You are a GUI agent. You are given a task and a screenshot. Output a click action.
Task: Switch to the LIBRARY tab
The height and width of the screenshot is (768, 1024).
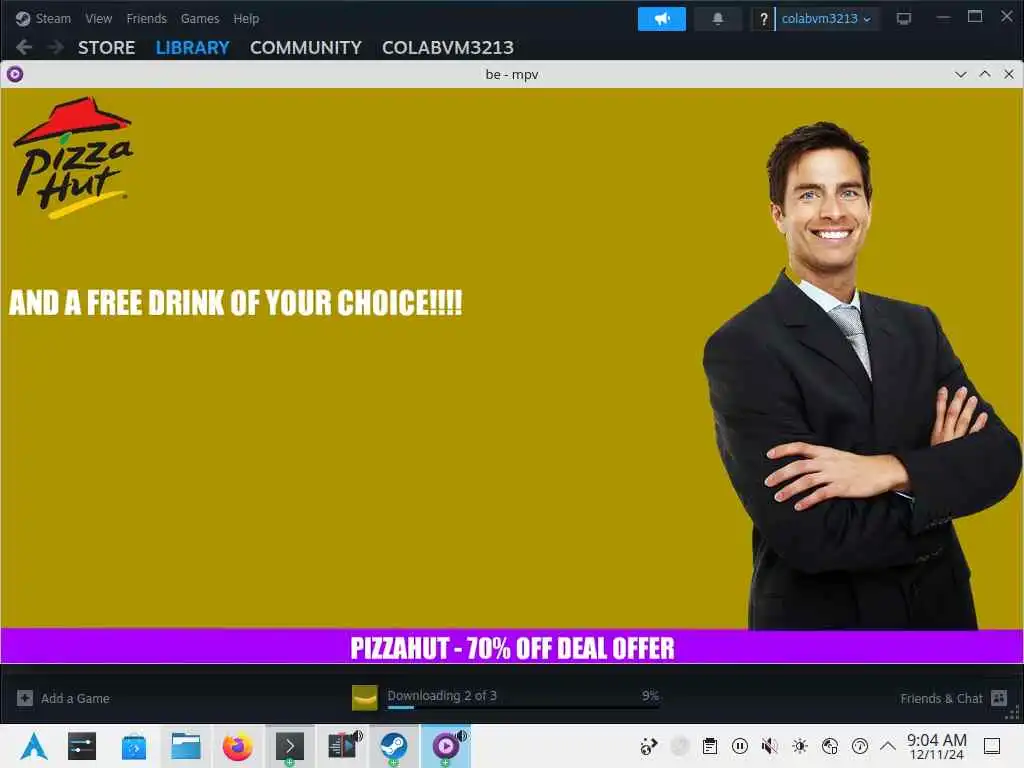193,48
